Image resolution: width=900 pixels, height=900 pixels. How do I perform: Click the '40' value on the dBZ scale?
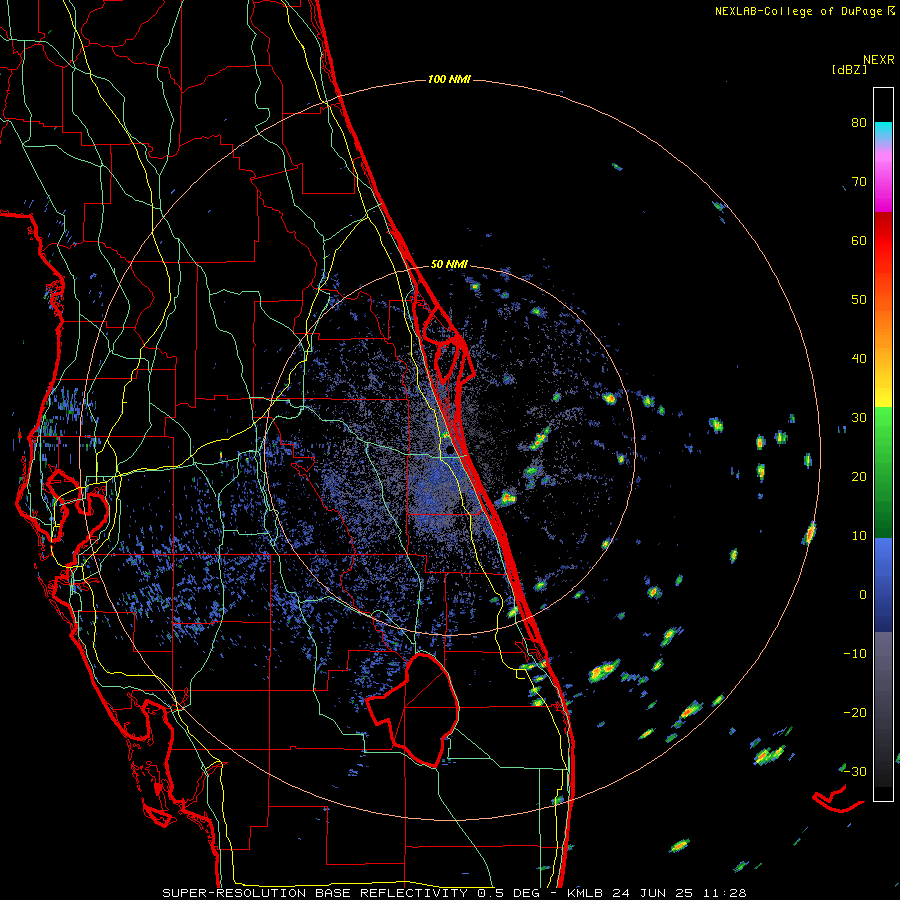click(x=859, y=359)
